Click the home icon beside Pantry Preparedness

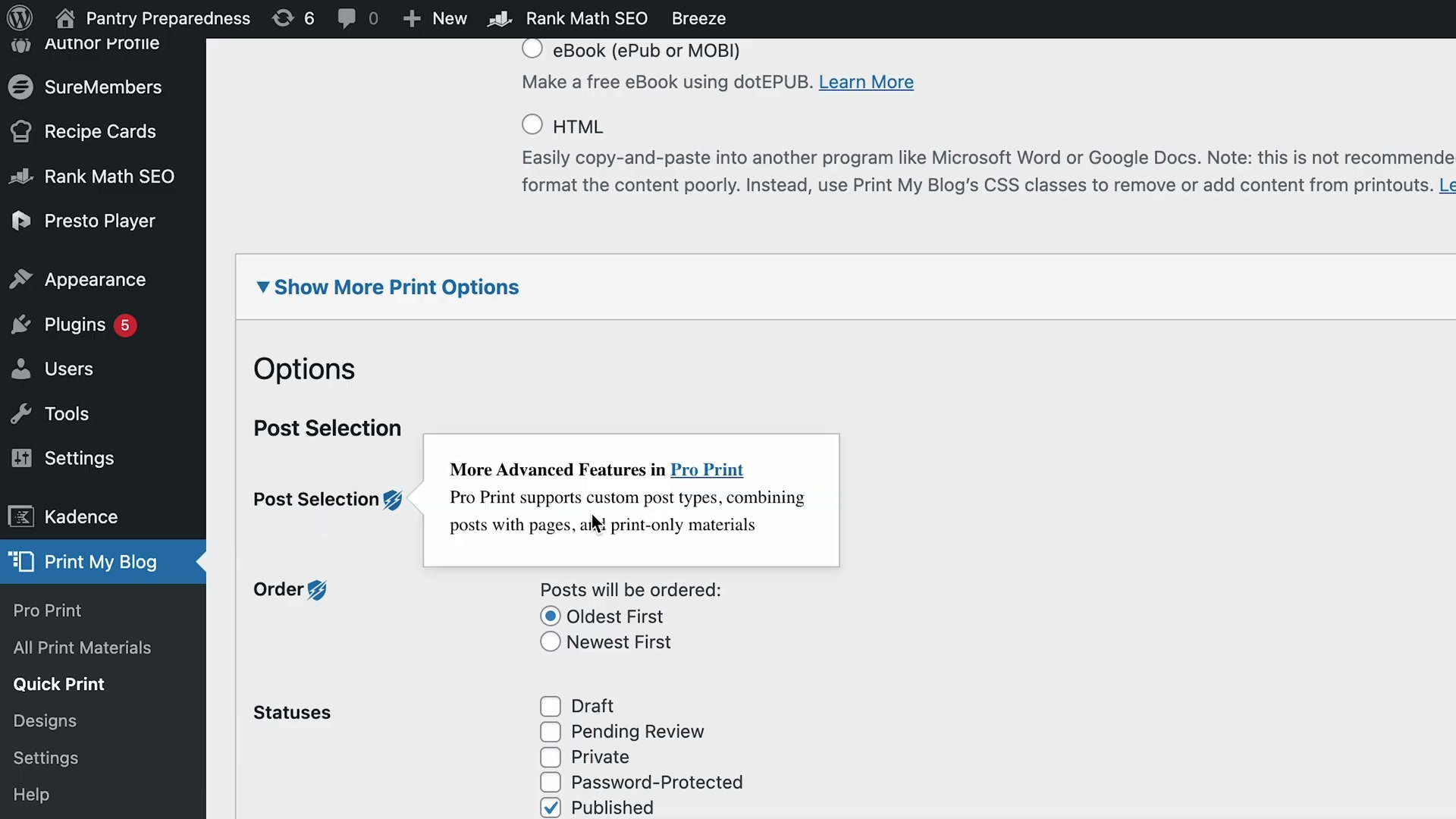(65, 17)
